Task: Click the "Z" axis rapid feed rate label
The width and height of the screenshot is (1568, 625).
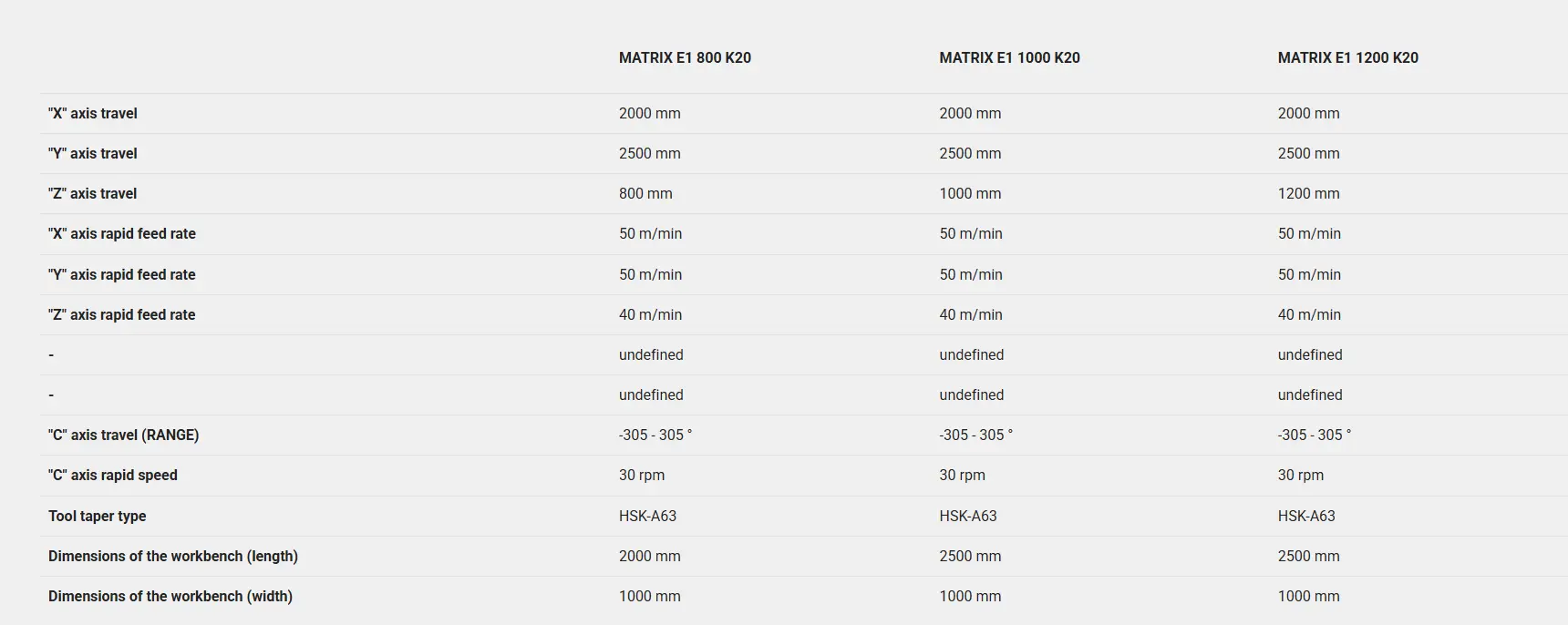Action: click(122, 314)
